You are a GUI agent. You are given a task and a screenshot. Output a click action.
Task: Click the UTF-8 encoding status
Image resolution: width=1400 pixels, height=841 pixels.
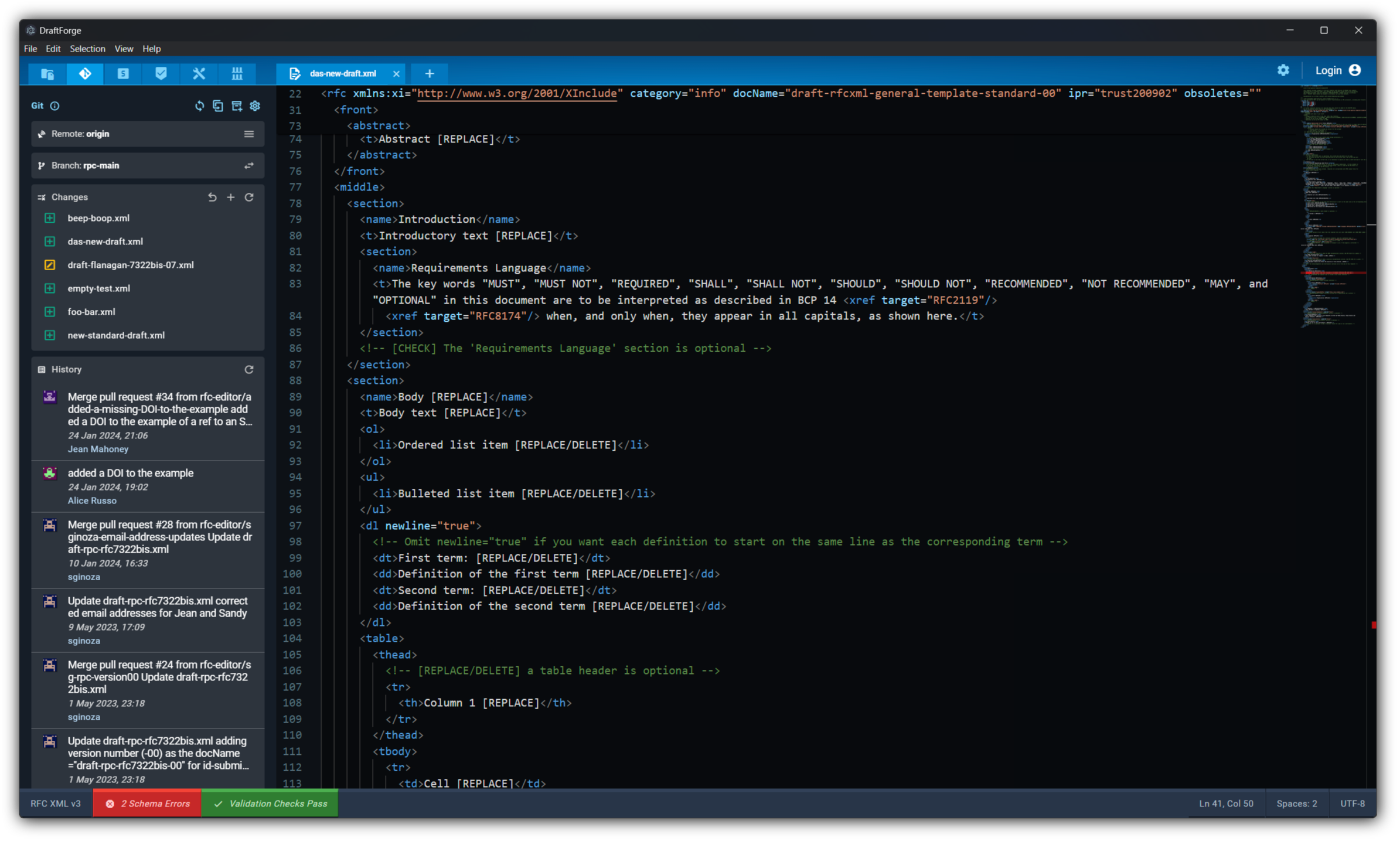pyautogui.click(x=1353, y=804)
